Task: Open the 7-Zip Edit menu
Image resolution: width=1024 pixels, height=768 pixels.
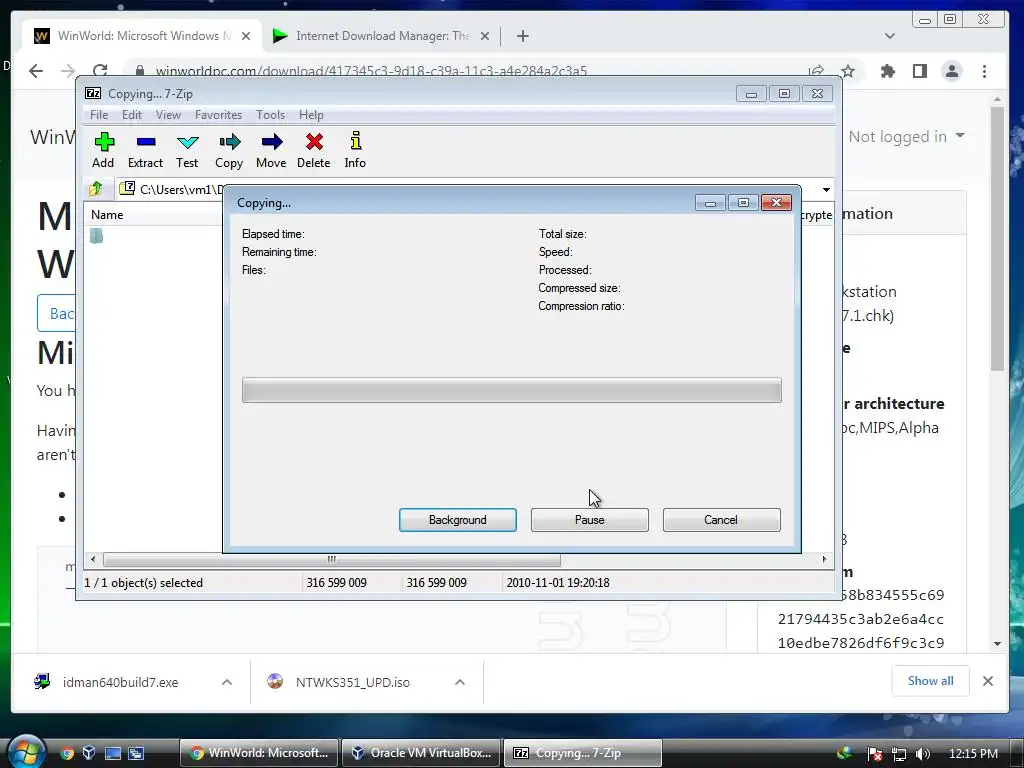Action: point(132,115)
